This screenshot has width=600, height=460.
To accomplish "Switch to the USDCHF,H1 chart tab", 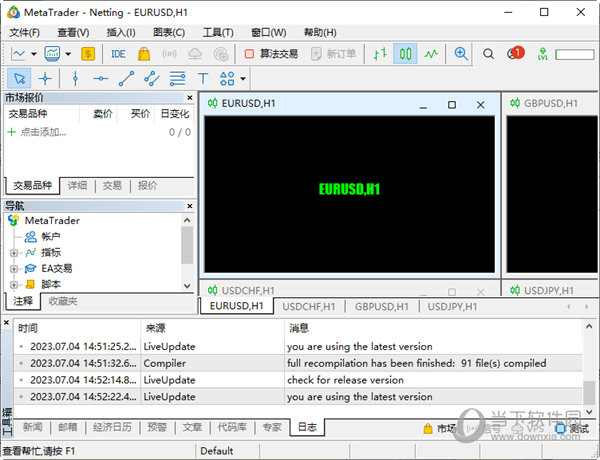I will pyautogui.click(x=308, y=306).
